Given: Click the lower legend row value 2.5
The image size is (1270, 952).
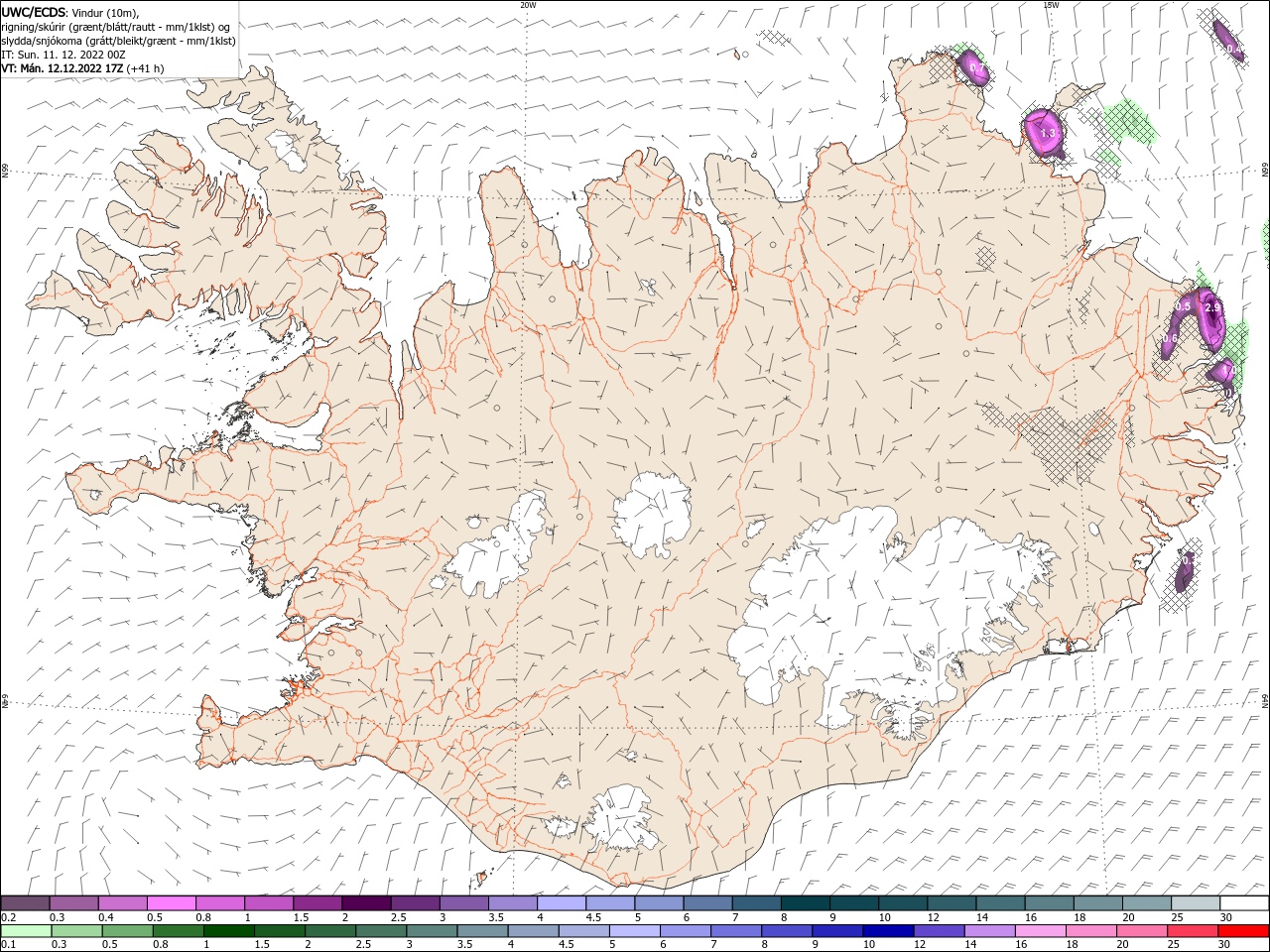Looking at the screenshot, I should [x=363, y=944].
